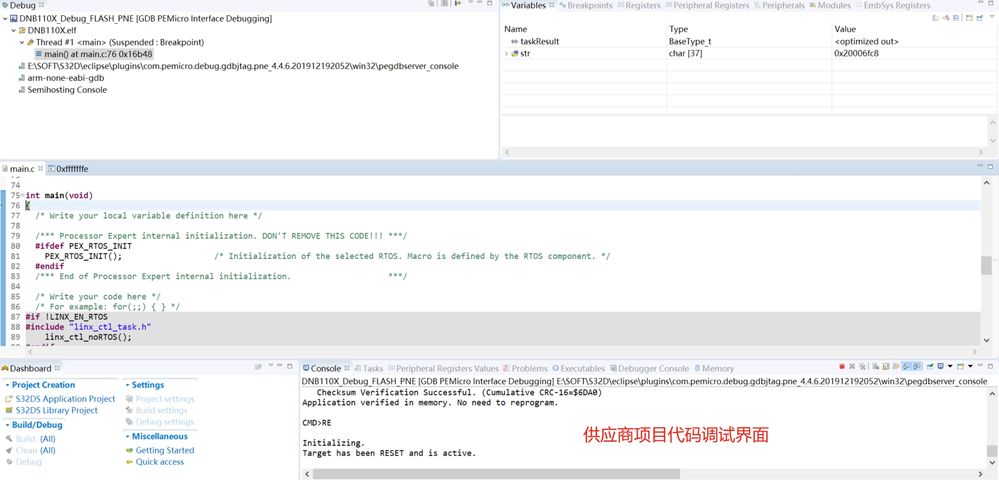Click the vertical scrollbar of code editor
Viewport: 999px width, 480px height.
986,264
